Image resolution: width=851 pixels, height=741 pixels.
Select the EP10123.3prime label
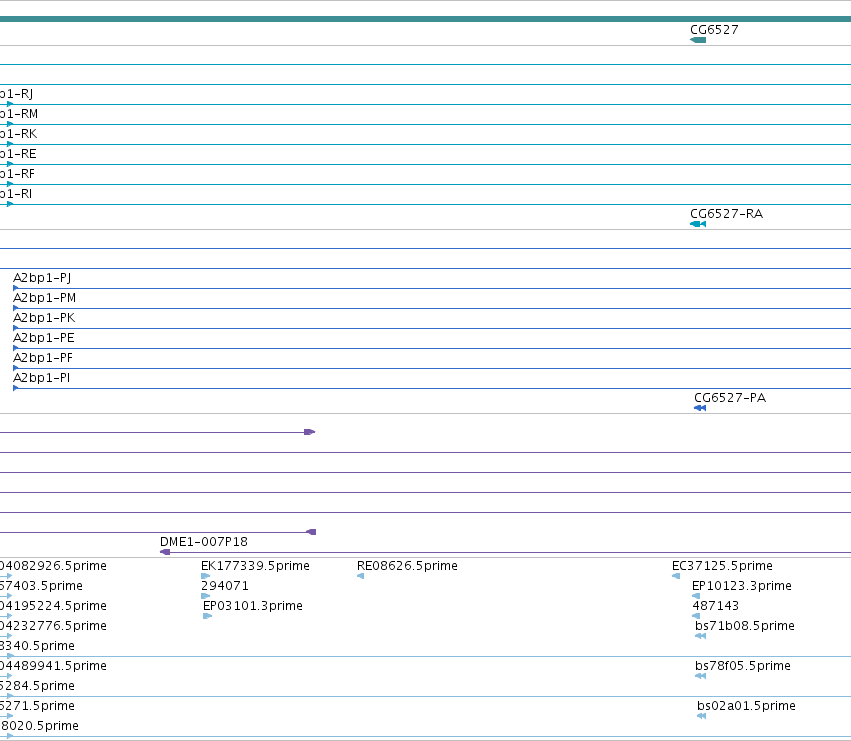741,586
